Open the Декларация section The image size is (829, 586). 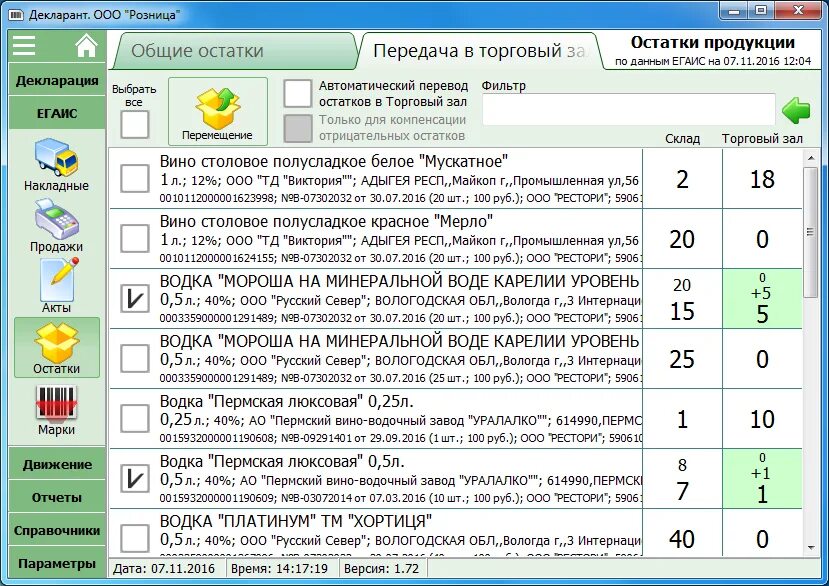click(x=56, y=80)
